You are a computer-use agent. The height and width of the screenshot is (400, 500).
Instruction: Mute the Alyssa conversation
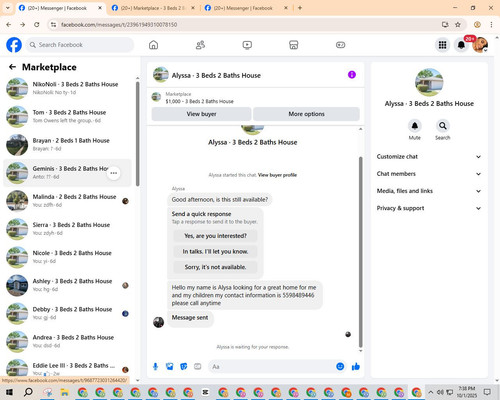[415, 126]
